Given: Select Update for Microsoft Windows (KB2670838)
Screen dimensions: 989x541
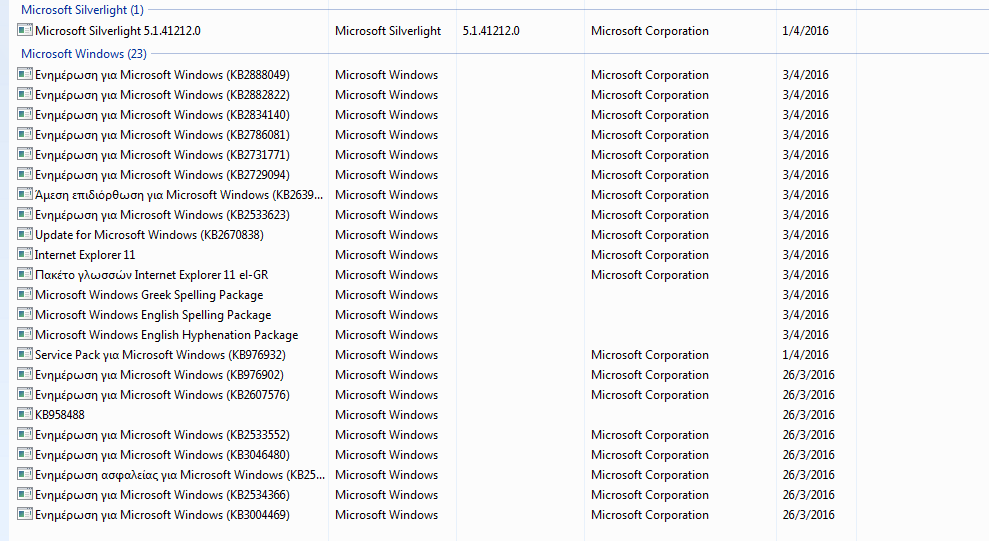Looking at the screenshot, I should [149, 235].
